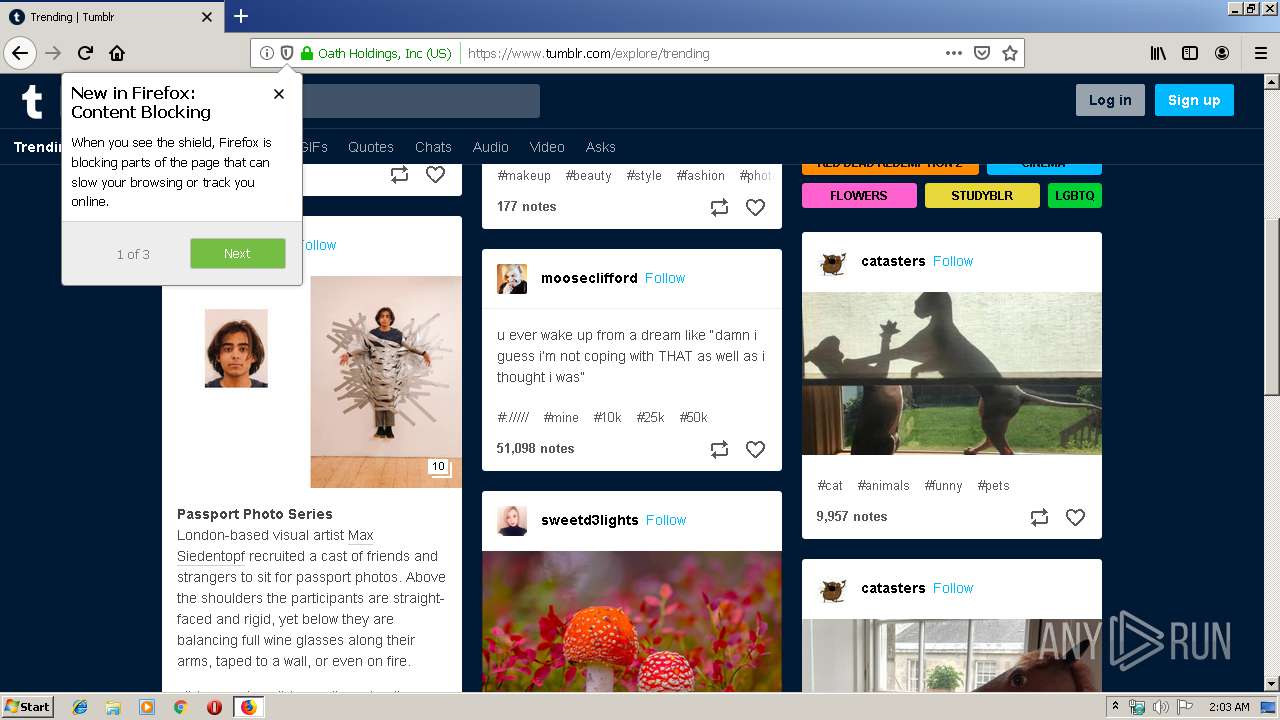This screenshot has width=1280, height=720.
Task: Reblog the mooseclifford post
Action: click(x=719, y=449)
